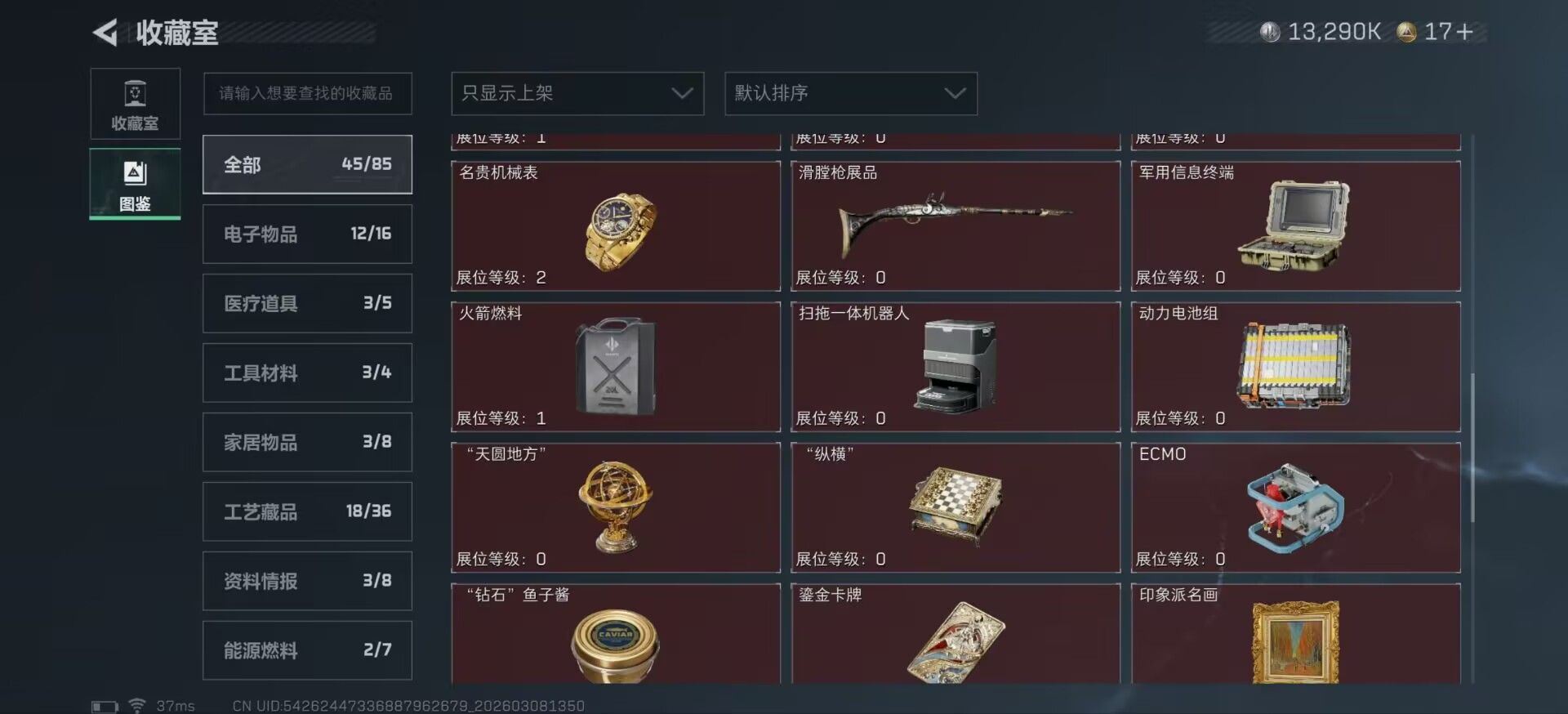Expand the 默认排序 sort dropdown
The width and height of the screenshot is (1568, 714).
(851, 93)
